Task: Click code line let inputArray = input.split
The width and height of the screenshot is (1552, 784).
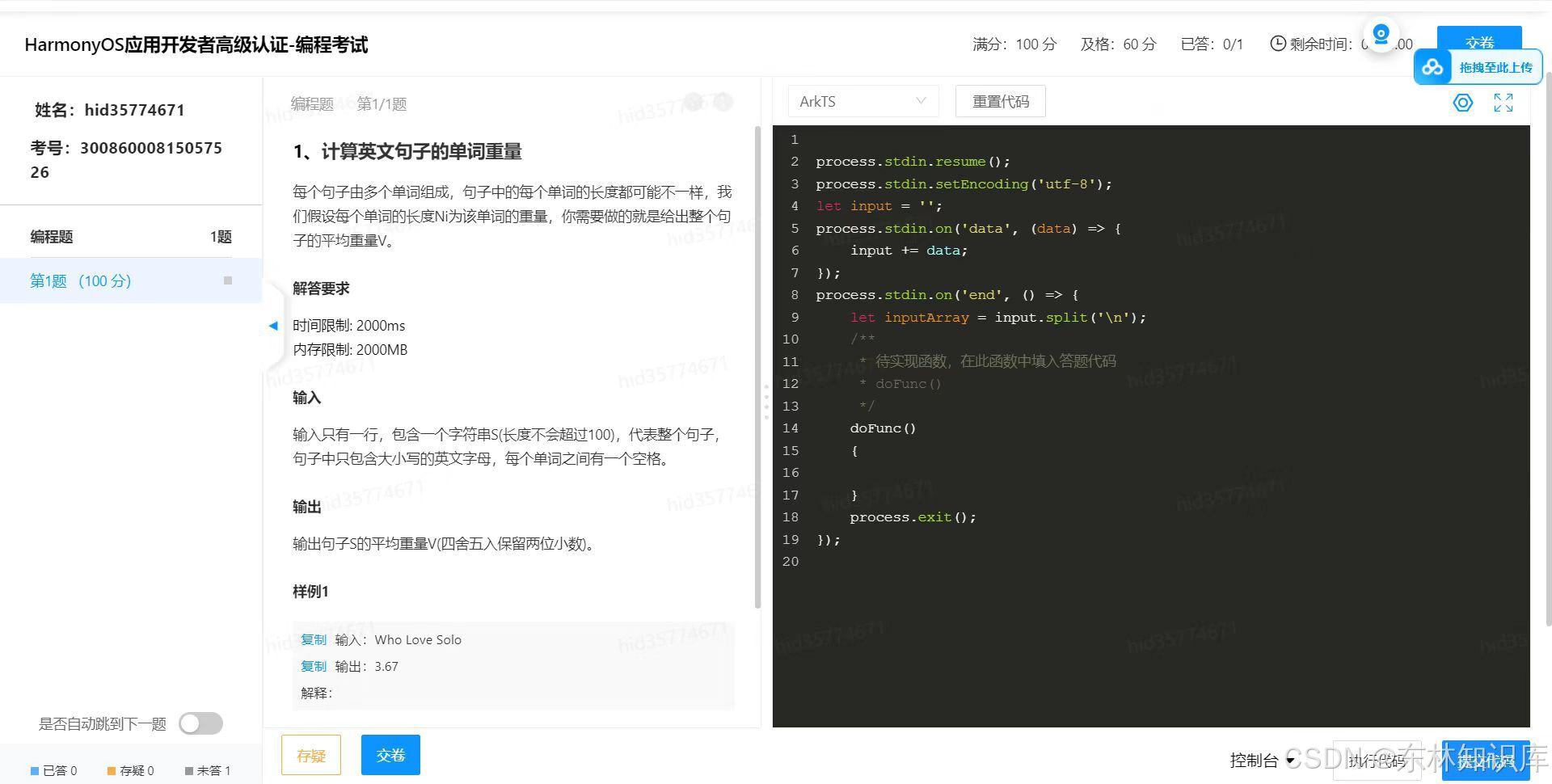Action: (997, 318)
